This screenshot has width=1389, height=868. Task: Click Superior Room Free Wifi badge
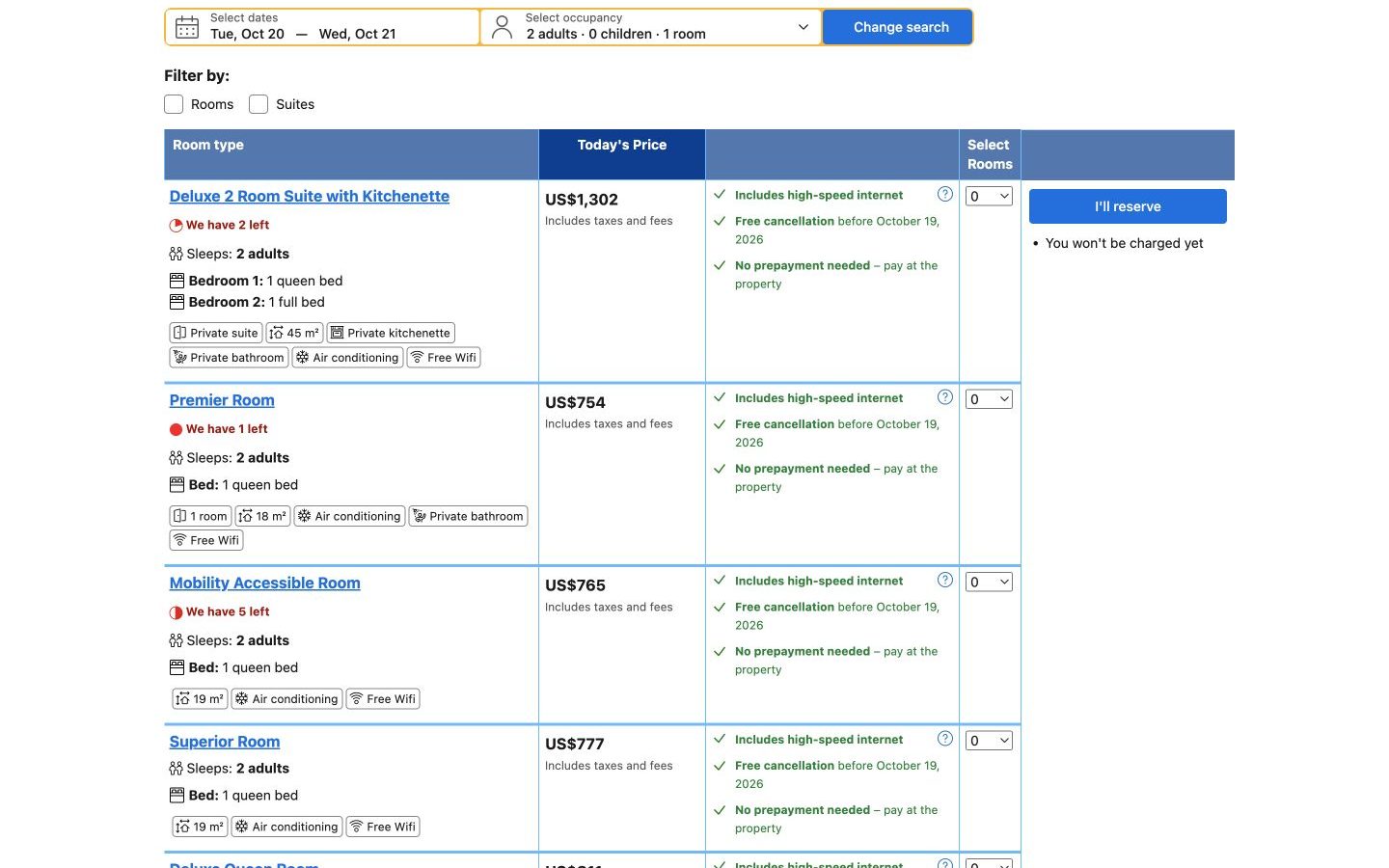(383, 827)
